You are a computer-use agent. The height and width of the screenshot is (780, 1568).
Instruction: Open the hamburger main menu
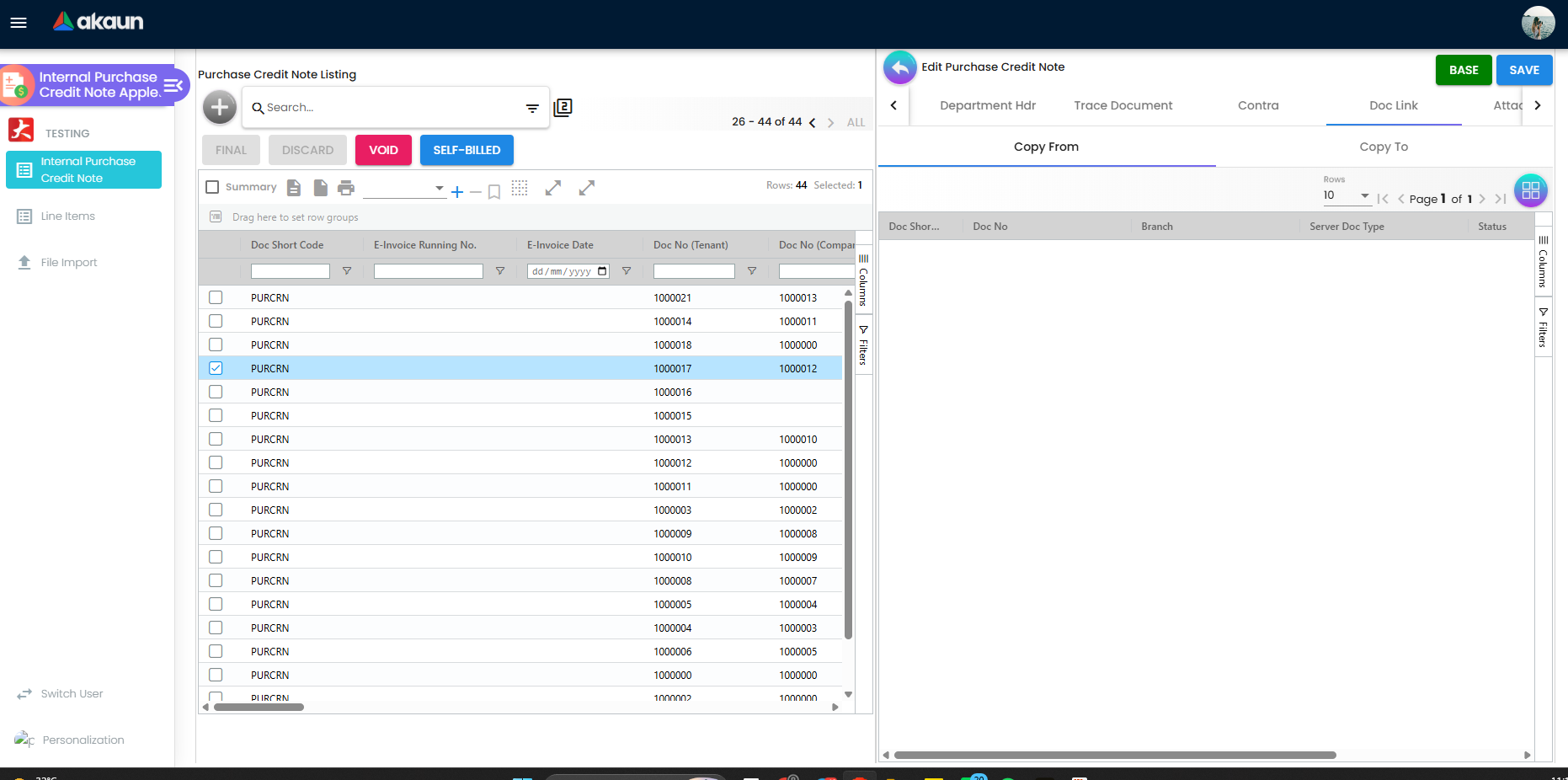tap(19, 23)
